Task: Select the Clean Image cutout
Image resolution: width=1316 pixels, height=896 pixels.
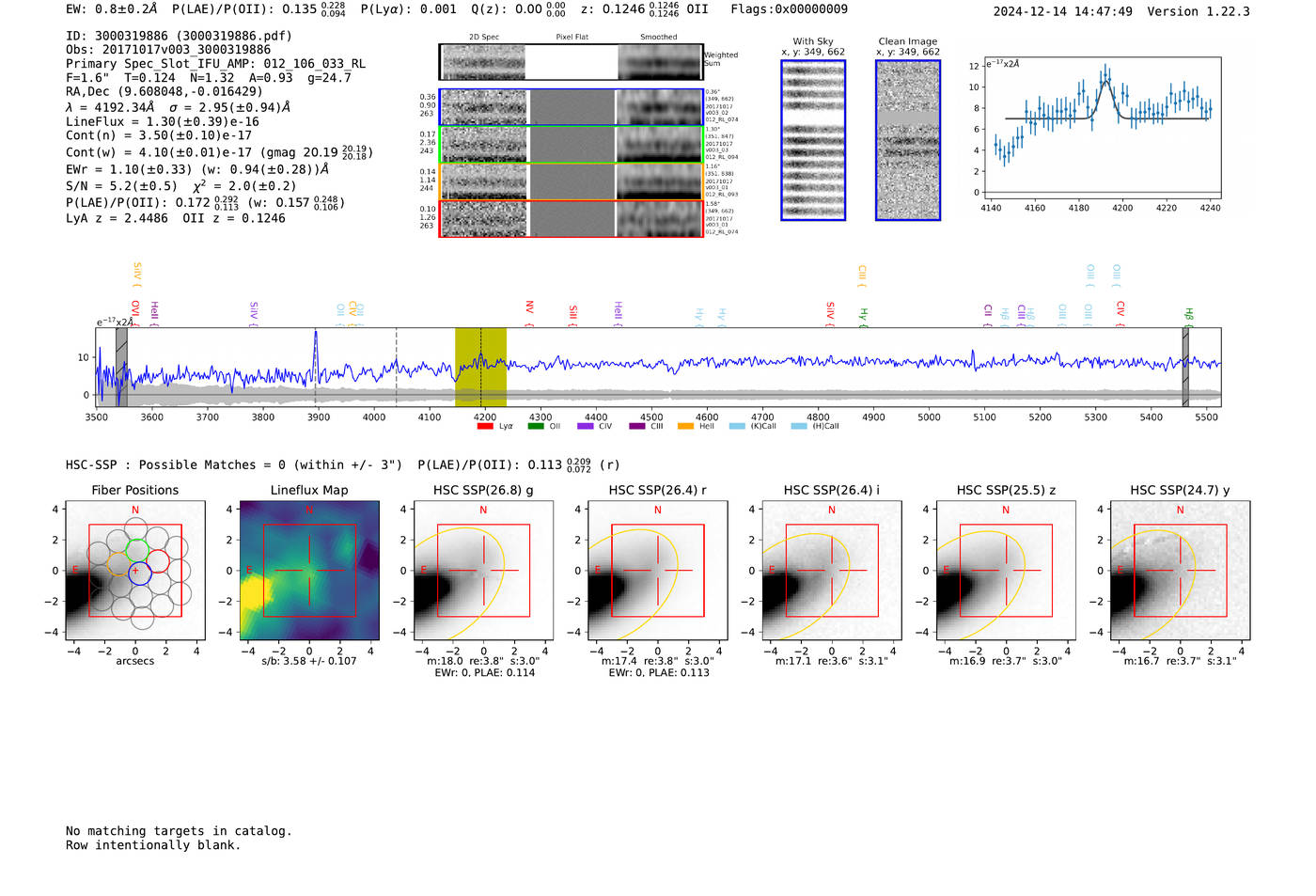Action: tap(908, 140)
